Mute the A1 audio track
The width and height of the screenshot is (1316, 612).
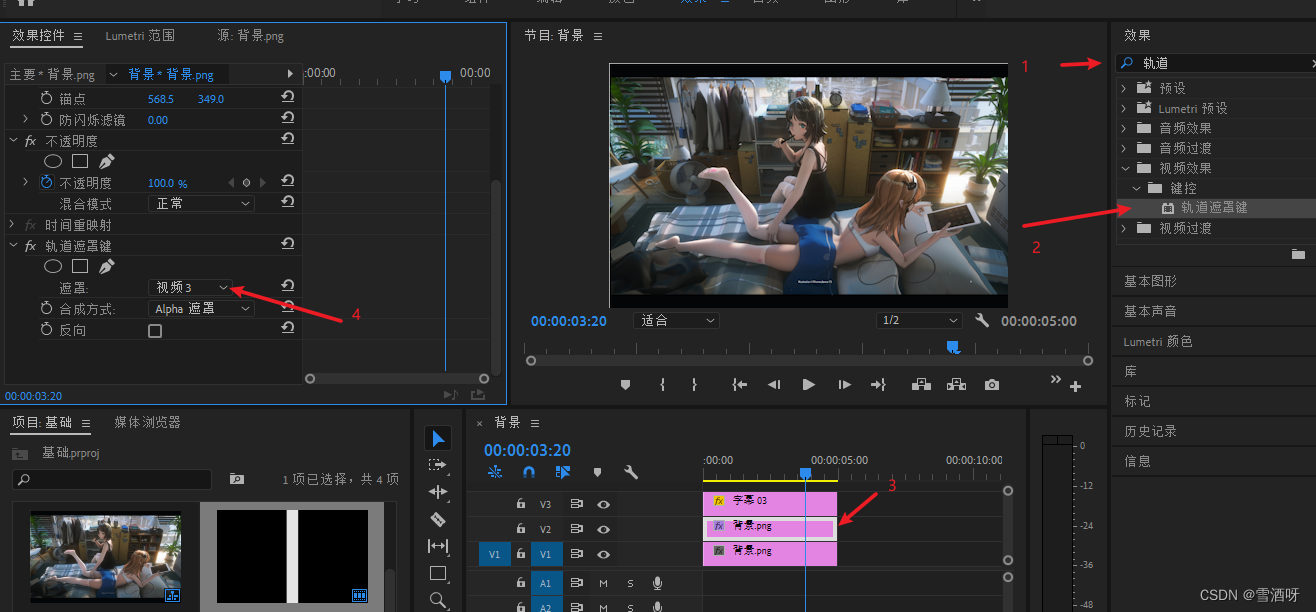click(x=603, y=583)
